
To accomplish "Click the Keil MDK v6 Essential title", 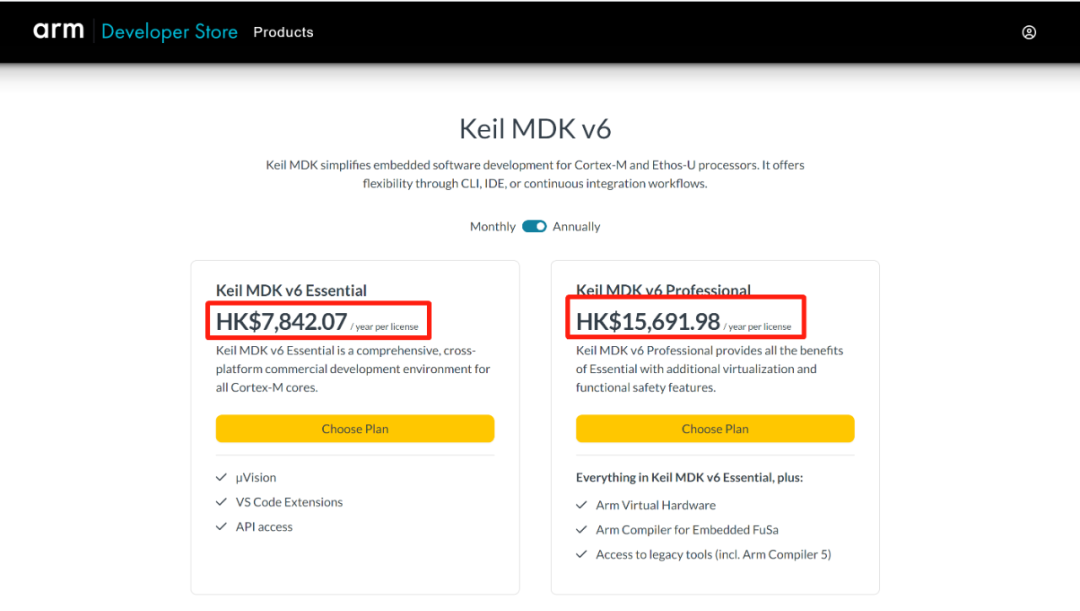I will click(291, 290).
